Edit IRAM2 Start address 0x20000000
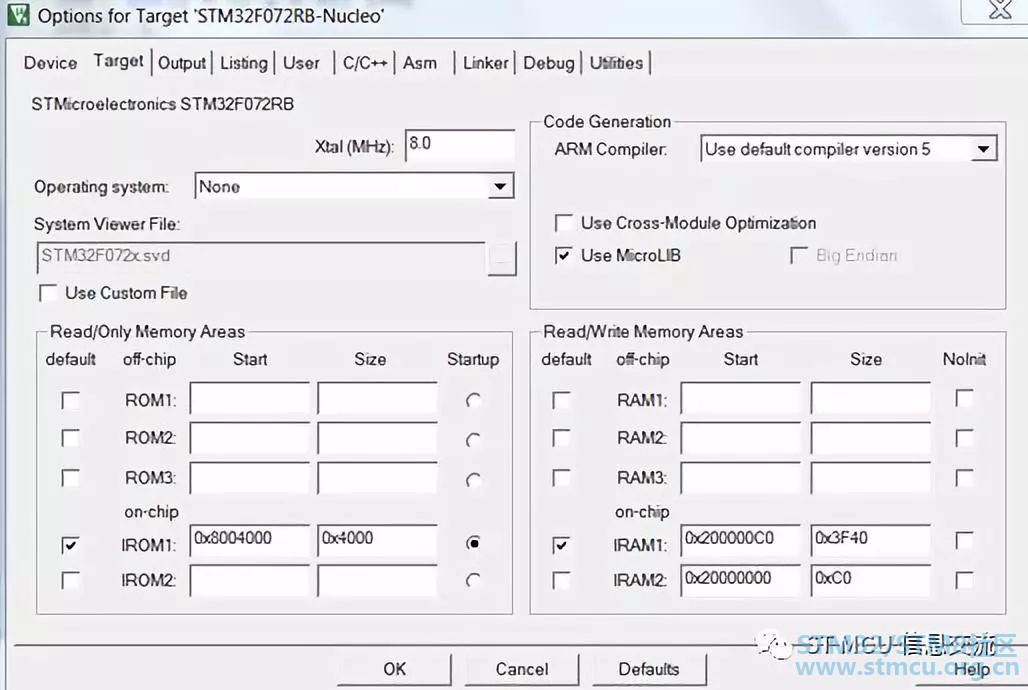The height and width of the screenshot is (690, 1028). coord(740,580)
